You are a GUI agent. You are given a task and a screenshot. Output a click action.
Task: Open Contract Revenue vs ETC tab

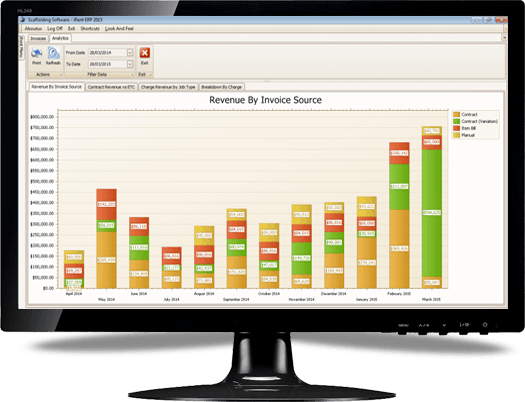pos(111,87)
